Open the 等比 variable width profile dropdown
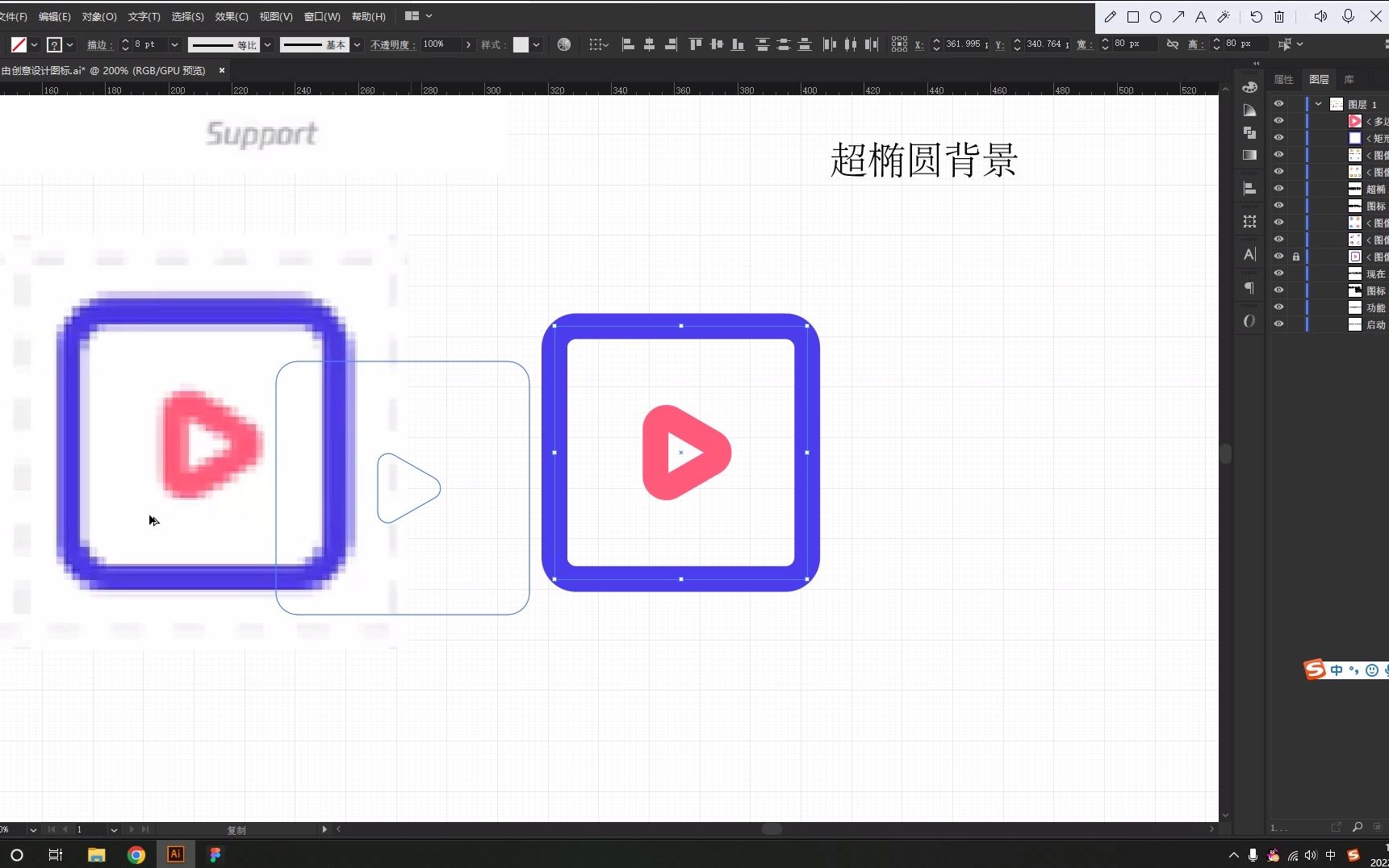 [x=267, y=45]
